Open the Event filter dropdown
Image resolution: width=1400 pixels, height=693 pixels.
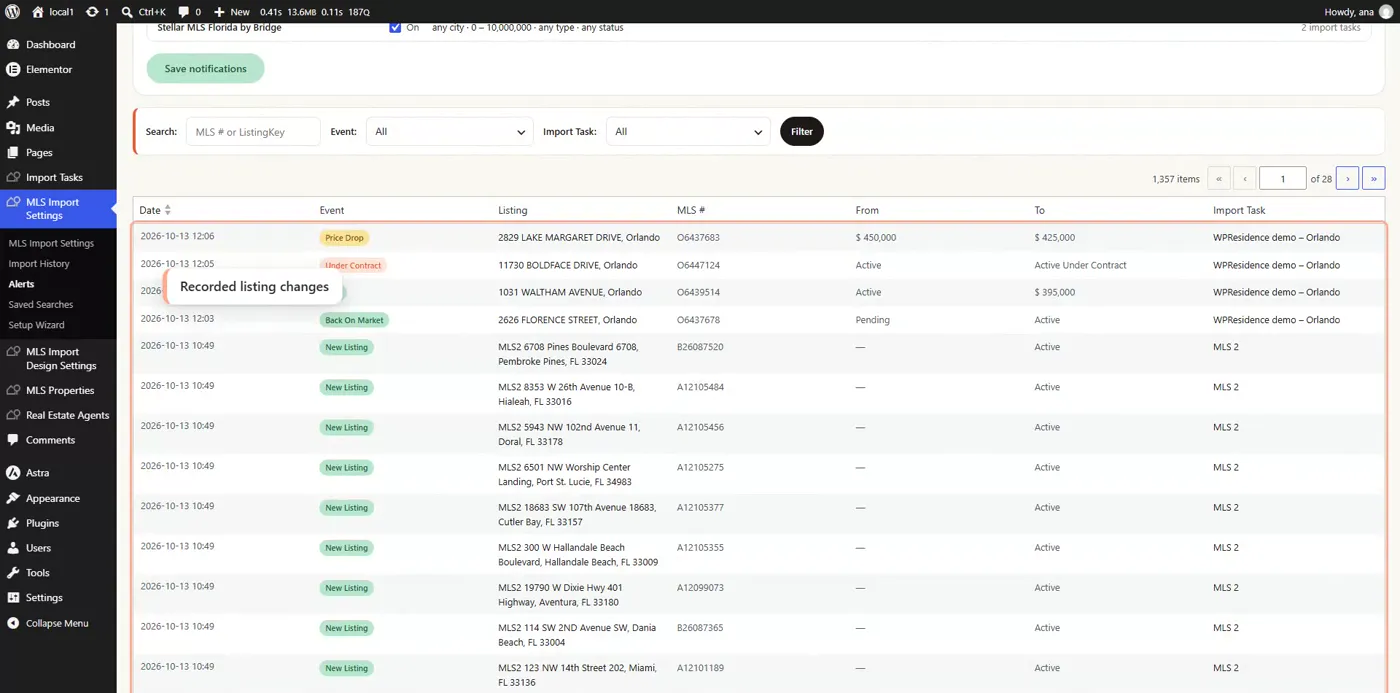[450, 131]
